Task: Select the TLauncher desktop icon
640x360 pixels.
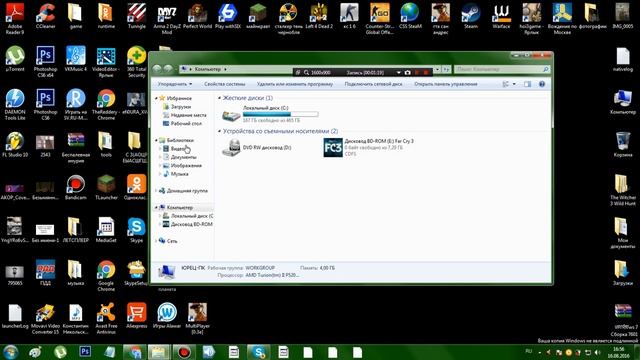Action: click(106, 187)
